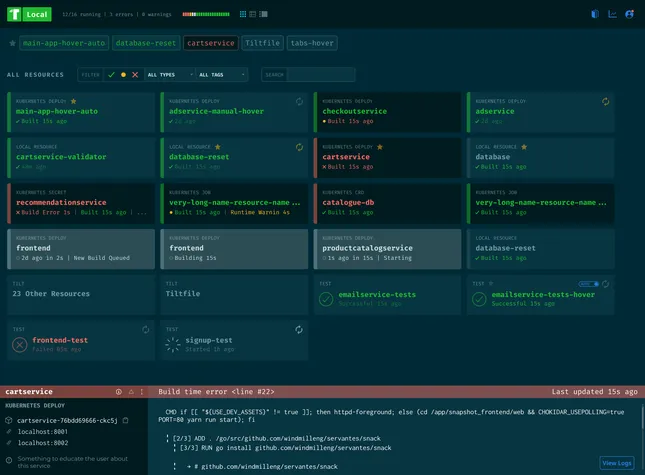Click the 'cartservice-76bdd69666-ckc5j' pod name
The width and height of the screenshot is (645, 475).
pos(67,421)
